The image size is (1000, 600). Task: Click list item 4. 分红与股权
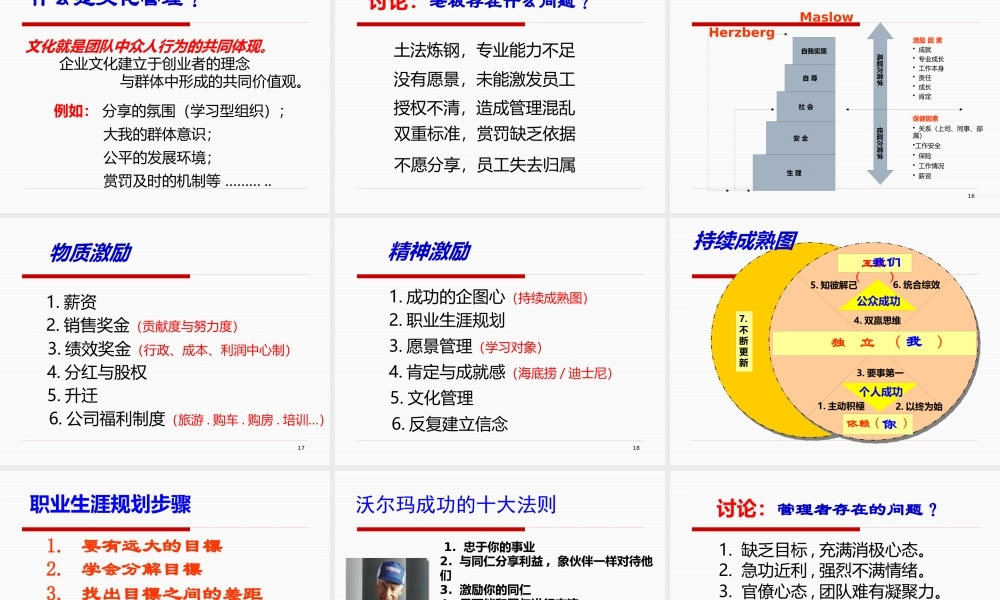tap(97, 372)
